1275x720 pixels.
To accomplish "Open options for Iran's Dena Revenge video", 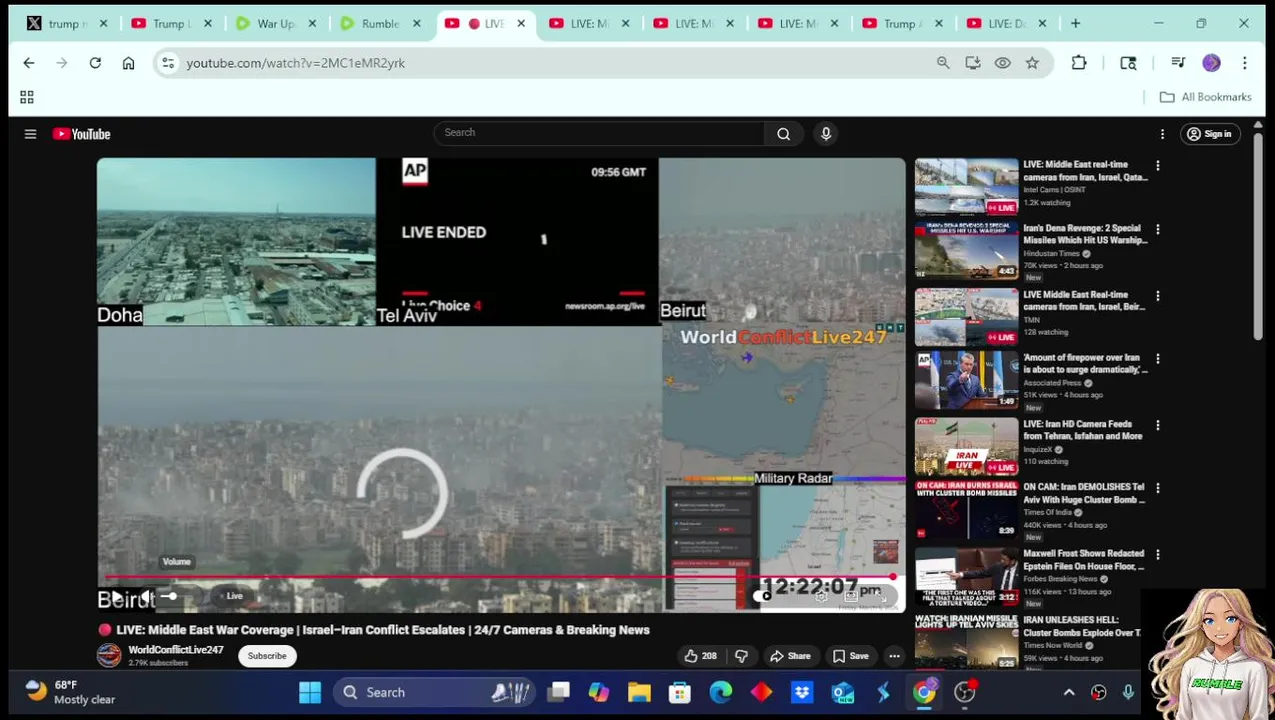I will 1158,230.
